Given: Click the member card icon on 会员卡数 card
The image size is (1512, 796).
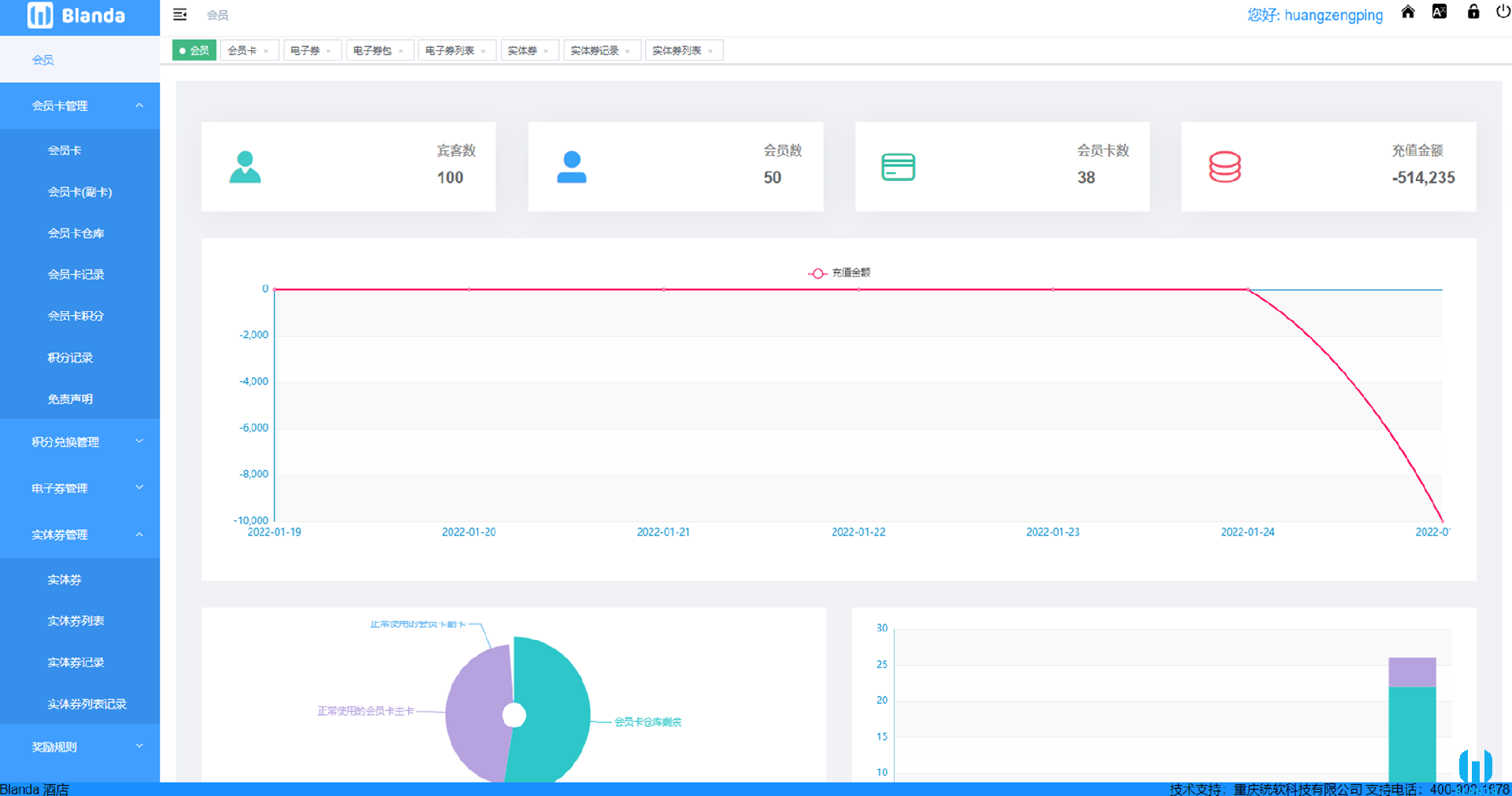Looking at the screenshot, I should 898,167.
